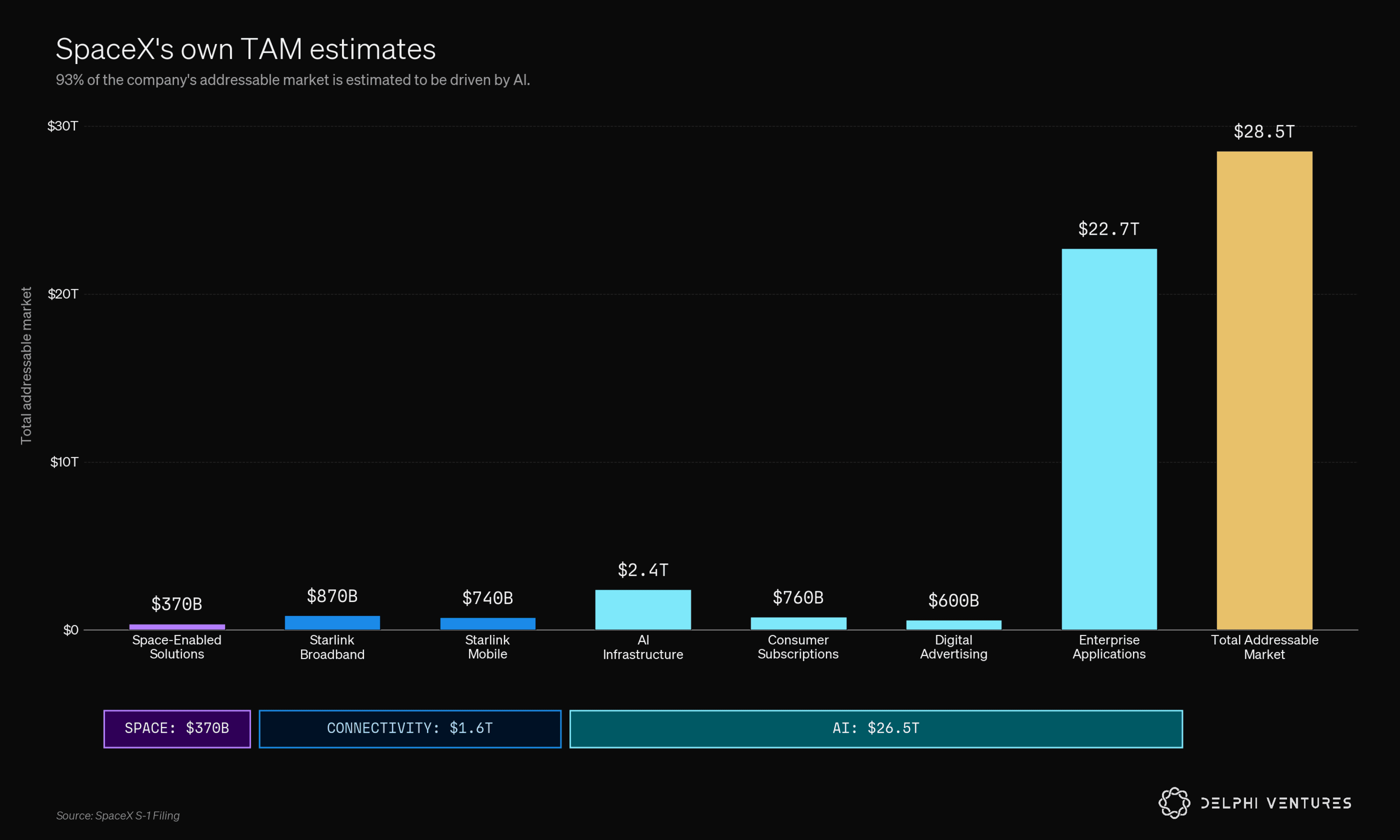Viewport: 1400px width, 840px height.
Task: Click the "$760B" value label
Action: tap(798, 597)
